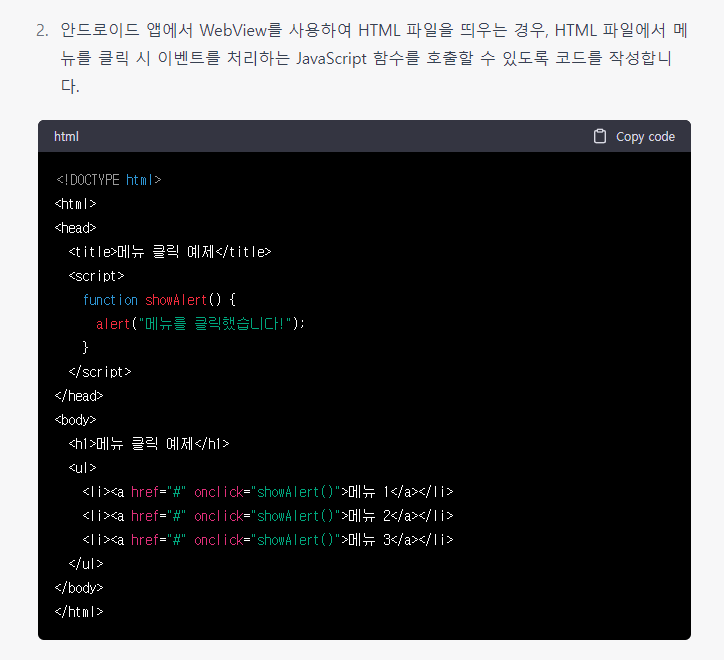This screenshot has width=724, height=660.
Task: Click the closing '</ul>' tag line
Action: [x=86, y=564]
